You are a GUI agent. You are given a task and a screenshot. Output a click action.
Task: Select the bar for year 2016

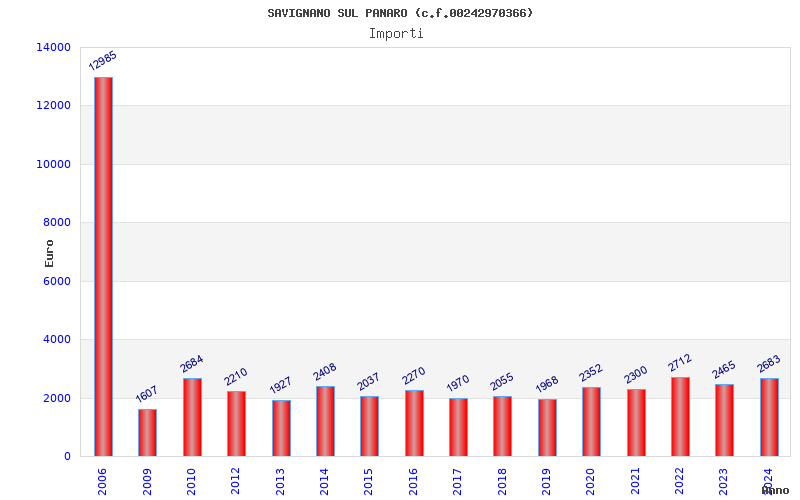click(414, 423)
